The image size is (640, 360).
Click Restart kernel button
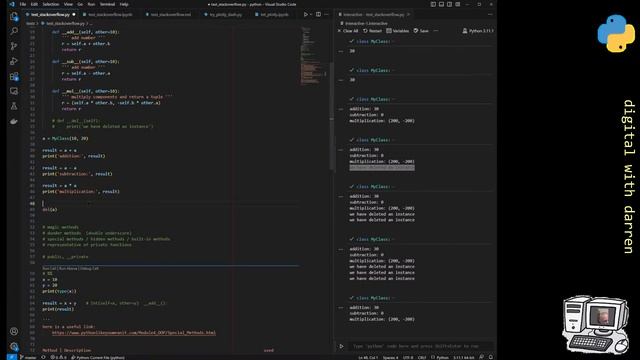tap(372, 31)
